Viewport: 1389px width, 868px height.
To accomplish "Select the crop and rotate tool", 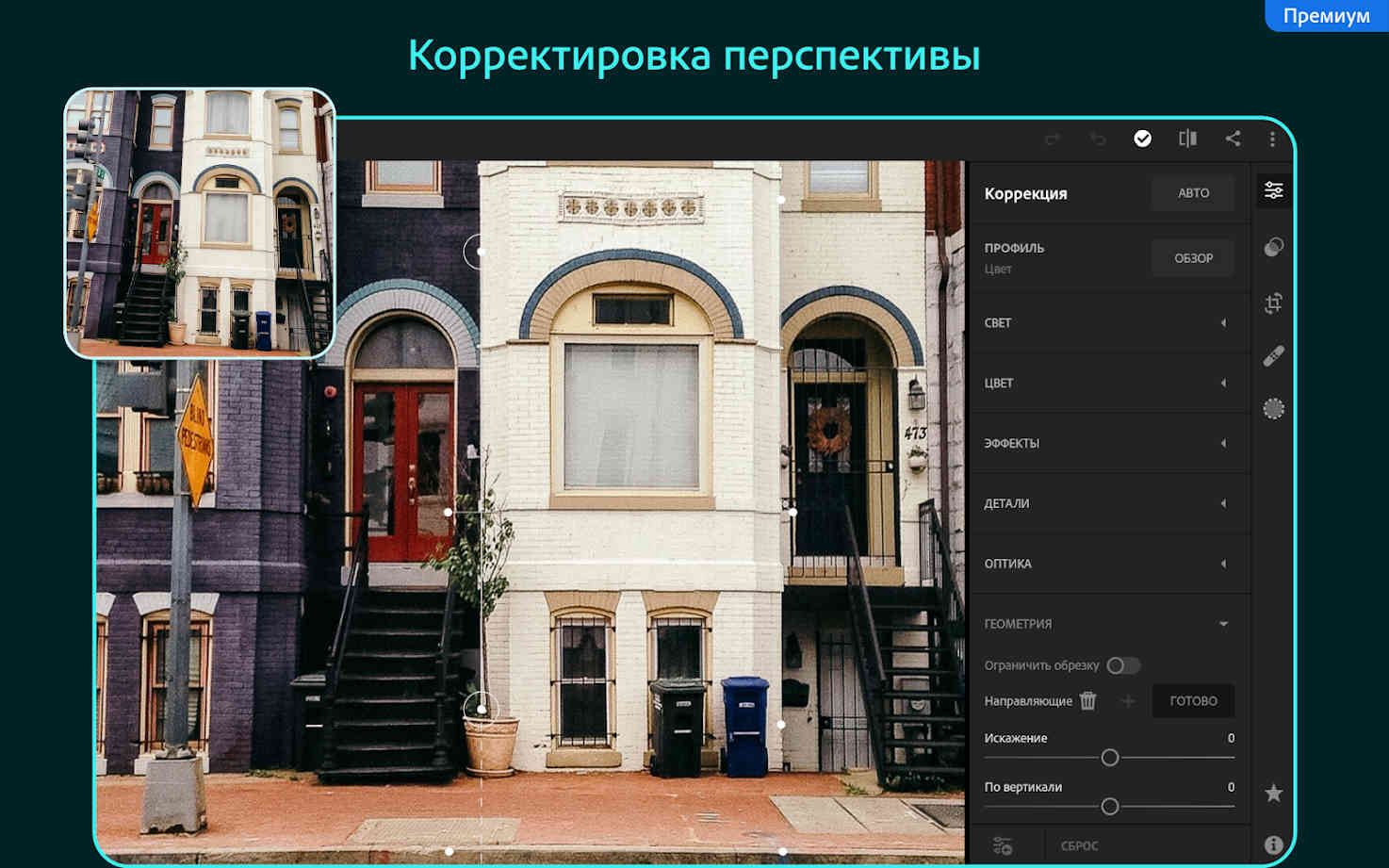I will [1273, 303].
